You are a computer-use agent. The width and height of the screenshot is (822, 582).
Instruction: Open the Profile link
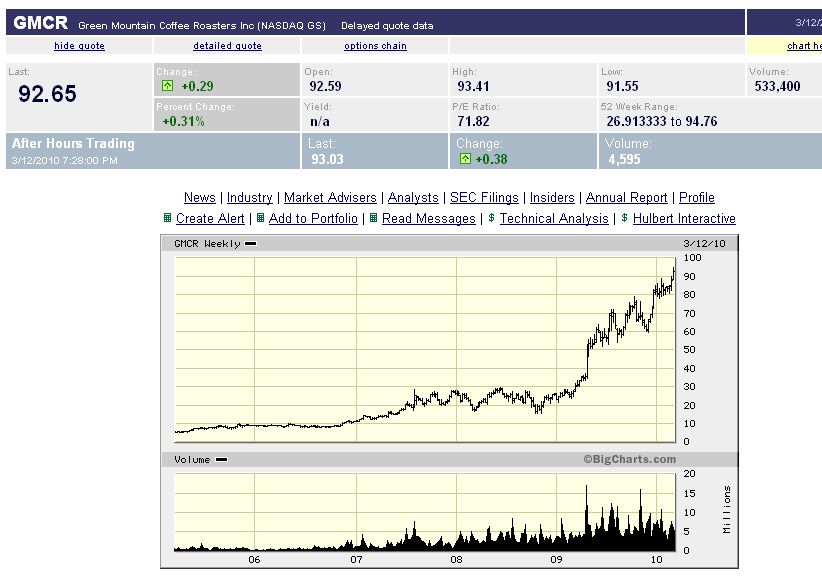point(697,198)
